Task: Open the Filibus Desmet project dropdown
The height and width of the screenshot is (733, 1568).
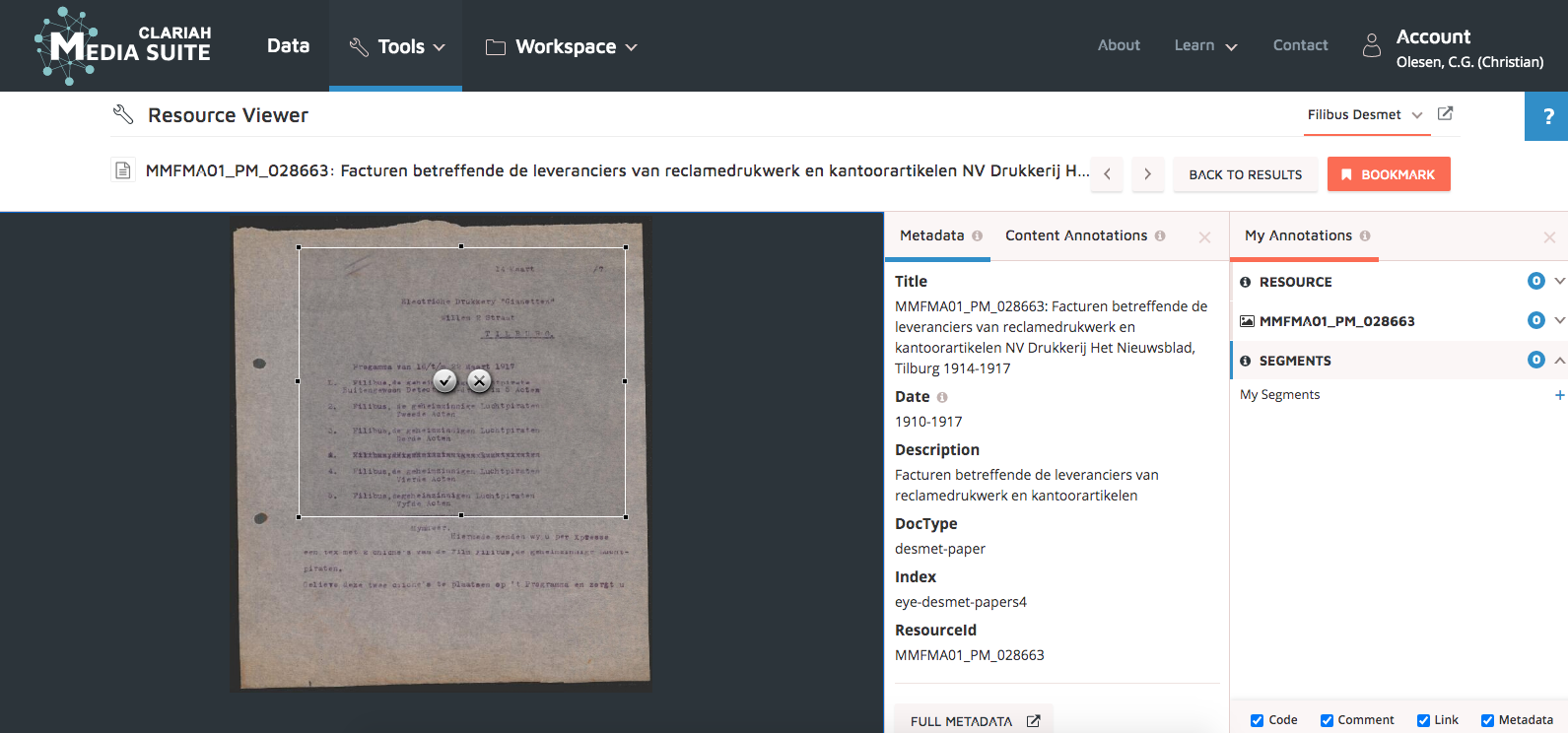Action: [1364, 115]
